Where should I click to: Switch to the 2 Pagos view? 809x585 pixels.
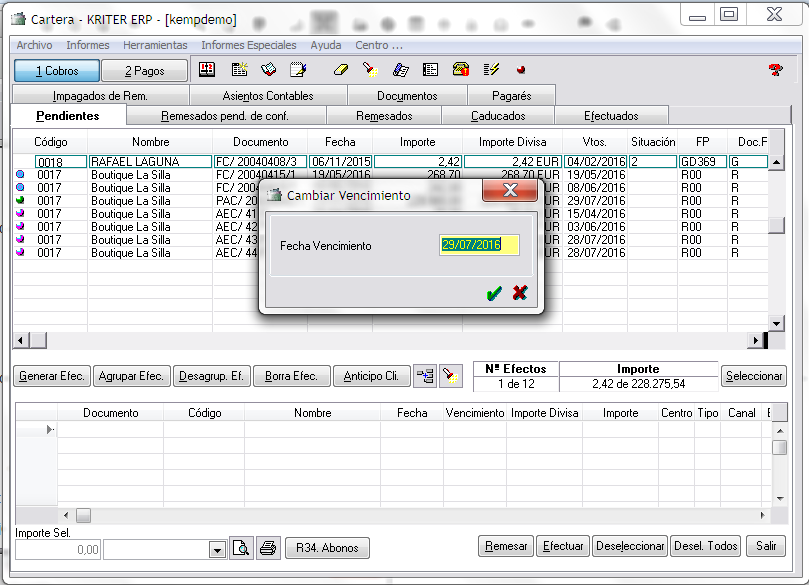pyautogui.click(x=144, y=71)
